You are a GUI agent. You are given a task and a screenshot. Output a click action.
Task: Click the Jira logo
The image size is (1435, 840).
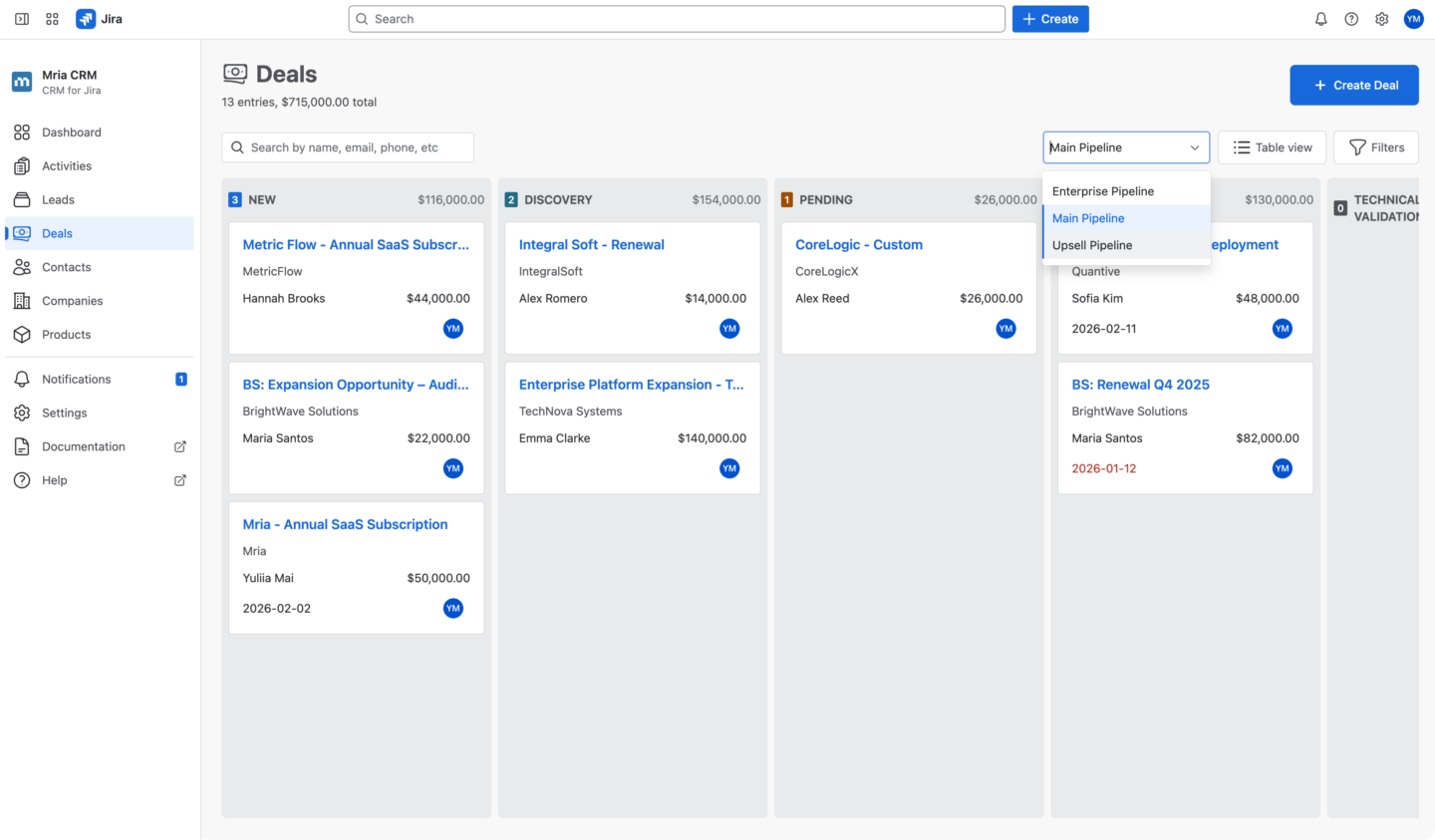click(x=87, y=18)
